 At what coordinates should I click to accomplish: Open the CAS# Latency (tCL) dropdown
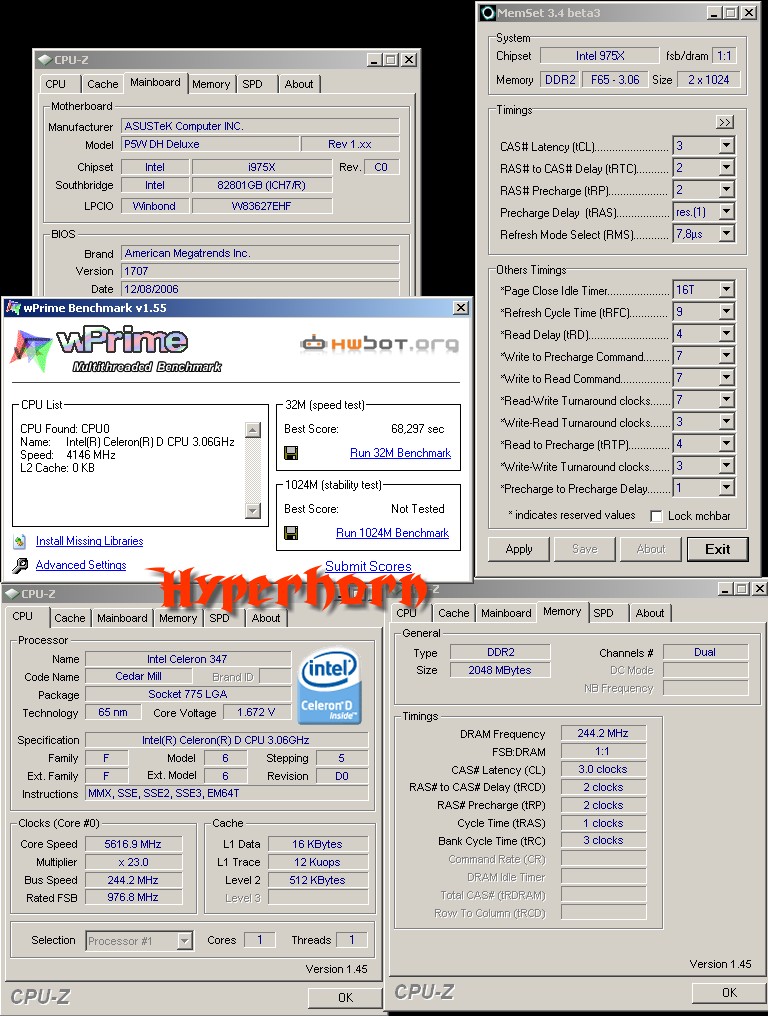[727, 146]
